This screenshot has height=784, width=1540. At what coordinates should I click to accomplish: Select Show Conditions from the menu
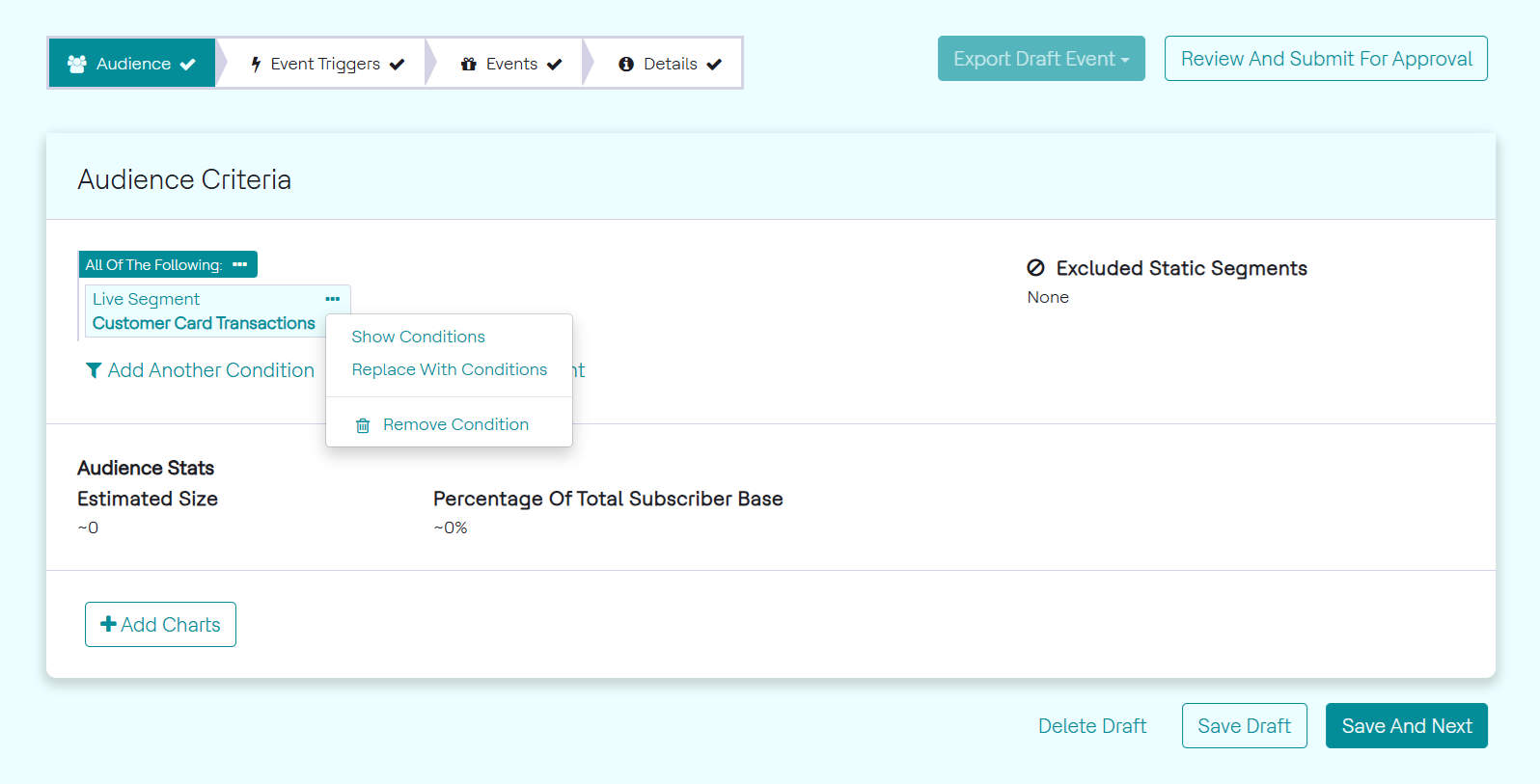(x=418, y=337)
